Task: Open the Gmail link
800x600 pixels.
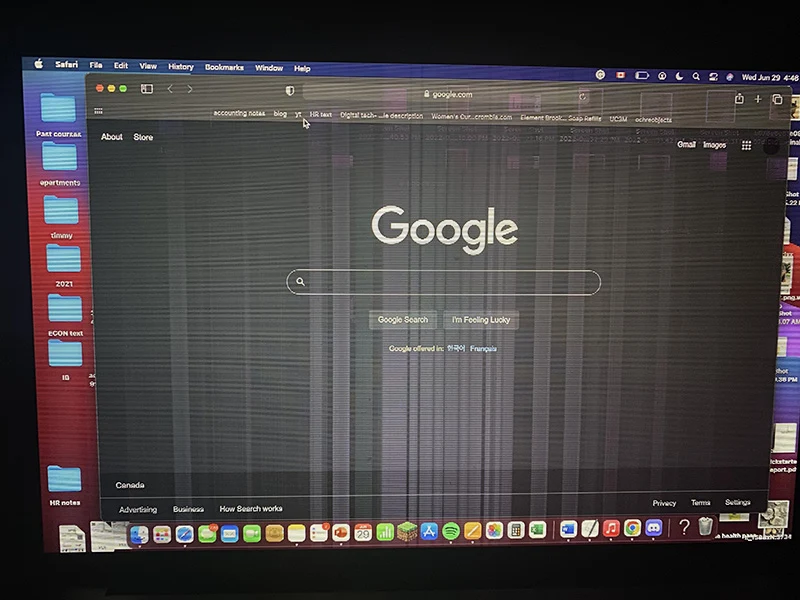Action: pos(686,144)
